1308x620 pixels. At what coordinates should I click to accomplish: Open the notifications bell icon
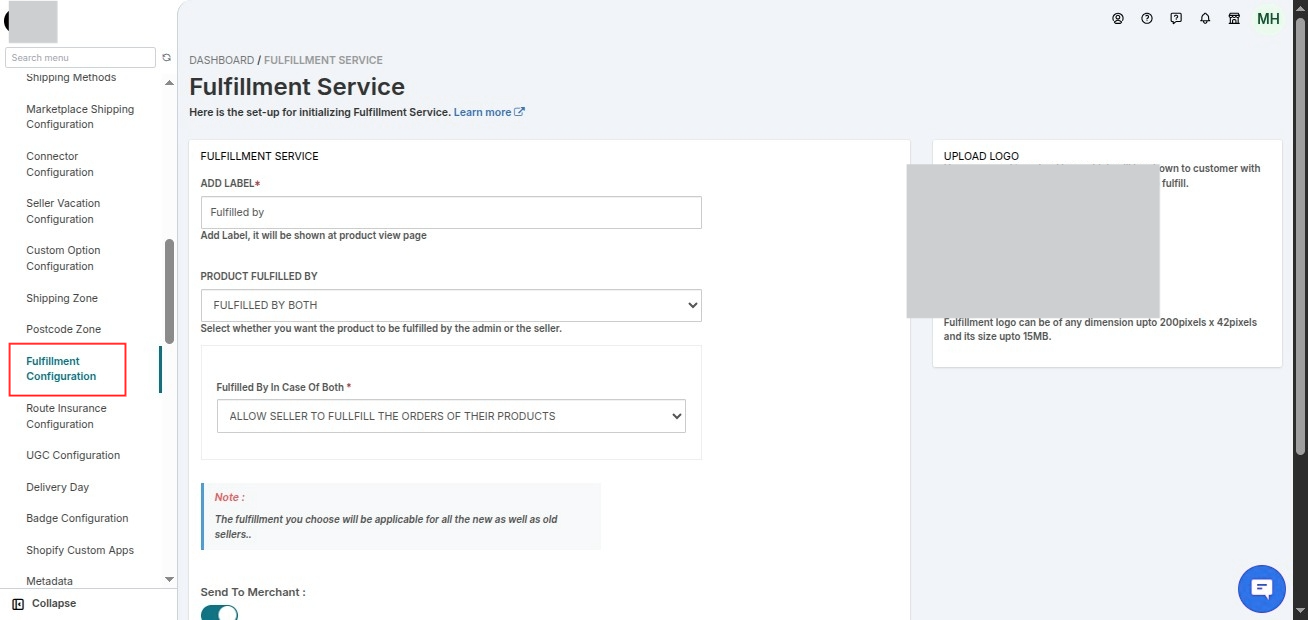(x=1205, y=19)
